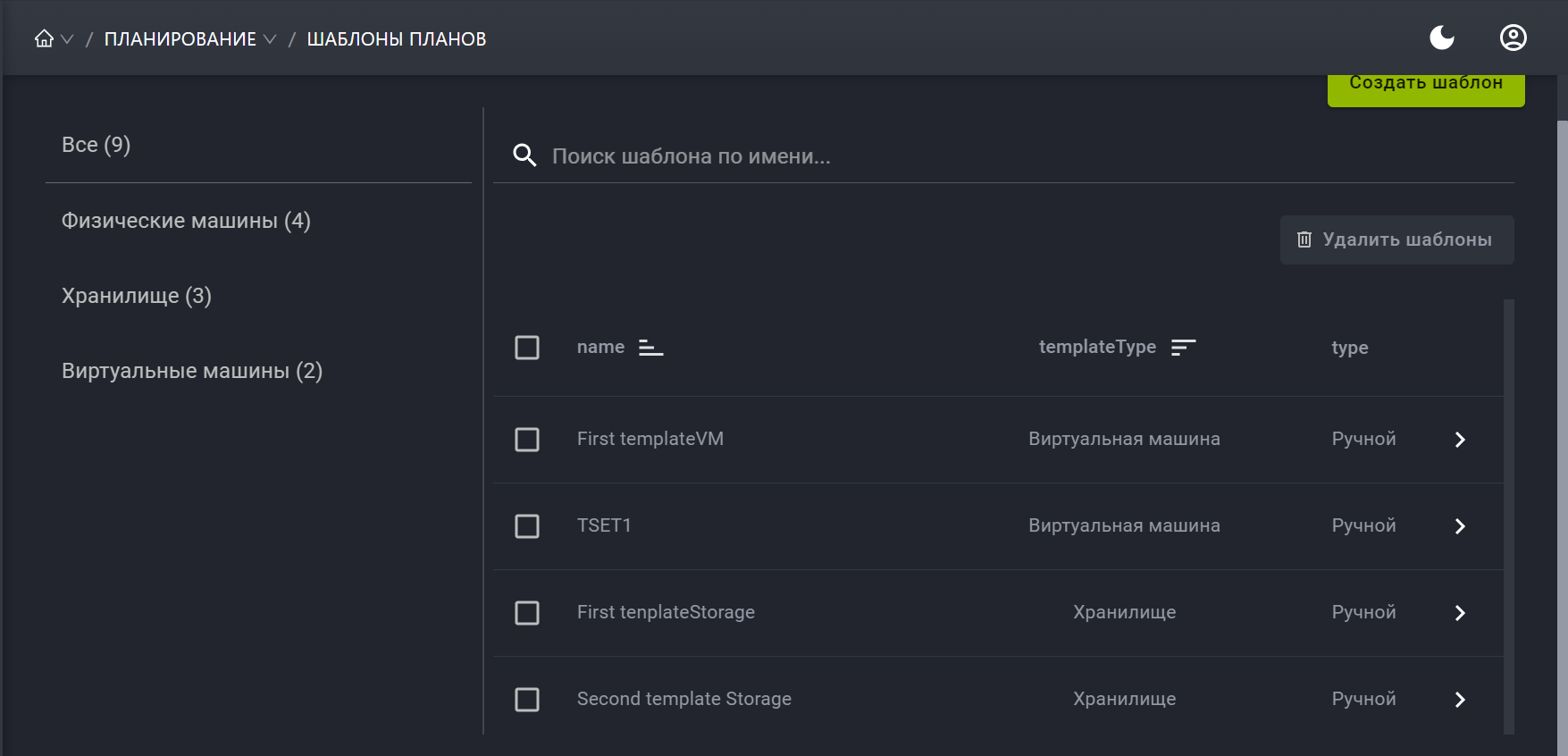Open Second template Storage row chevron
The height and width of the screenshot is (756, 1568).
[x=1460, y=700]
